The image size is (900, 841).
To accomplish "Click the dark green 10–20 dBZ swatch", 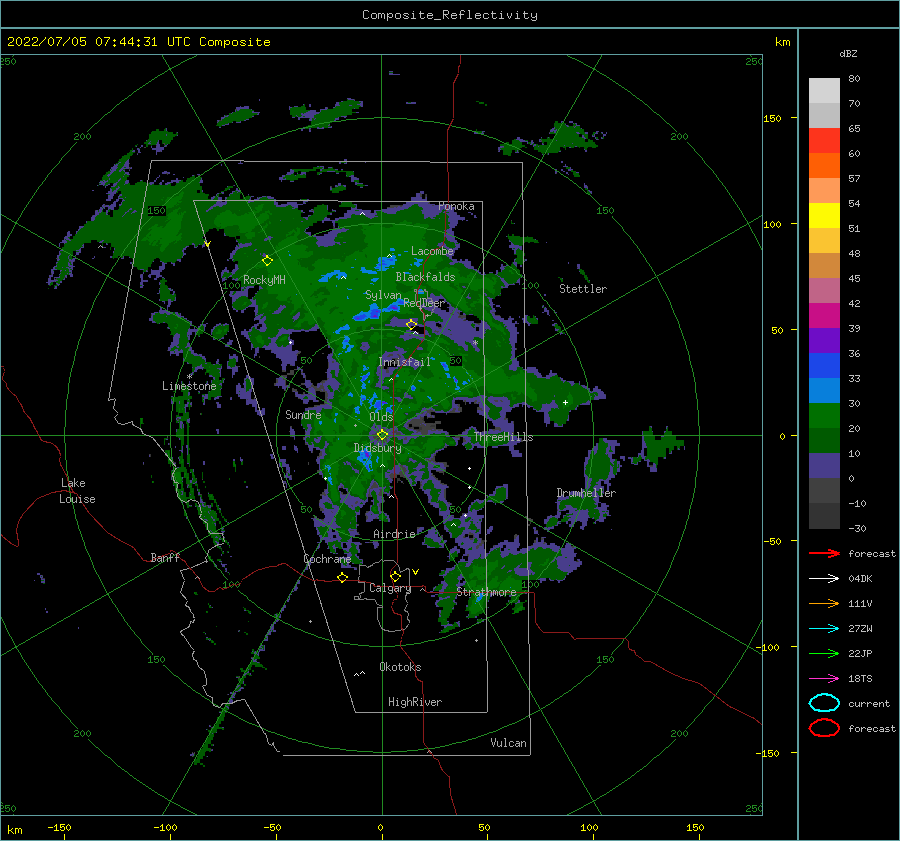I will 824,440.
